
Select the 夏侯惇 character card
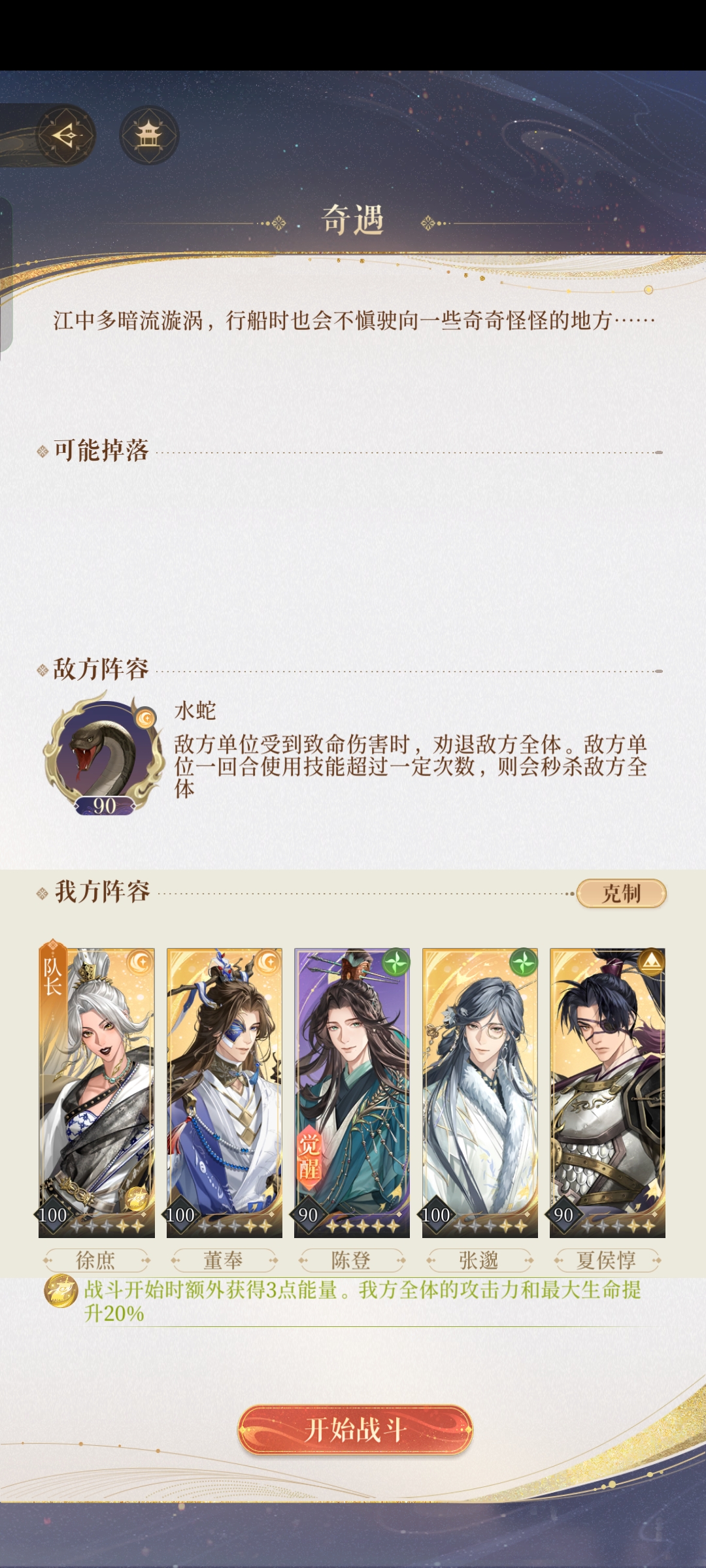click(x=607, y=1092)
